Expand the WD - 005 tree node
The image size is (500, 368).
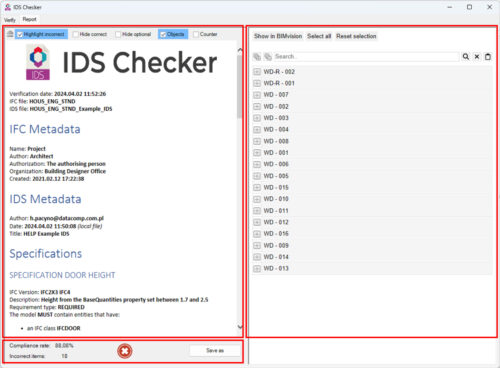(x=257, y=176)
